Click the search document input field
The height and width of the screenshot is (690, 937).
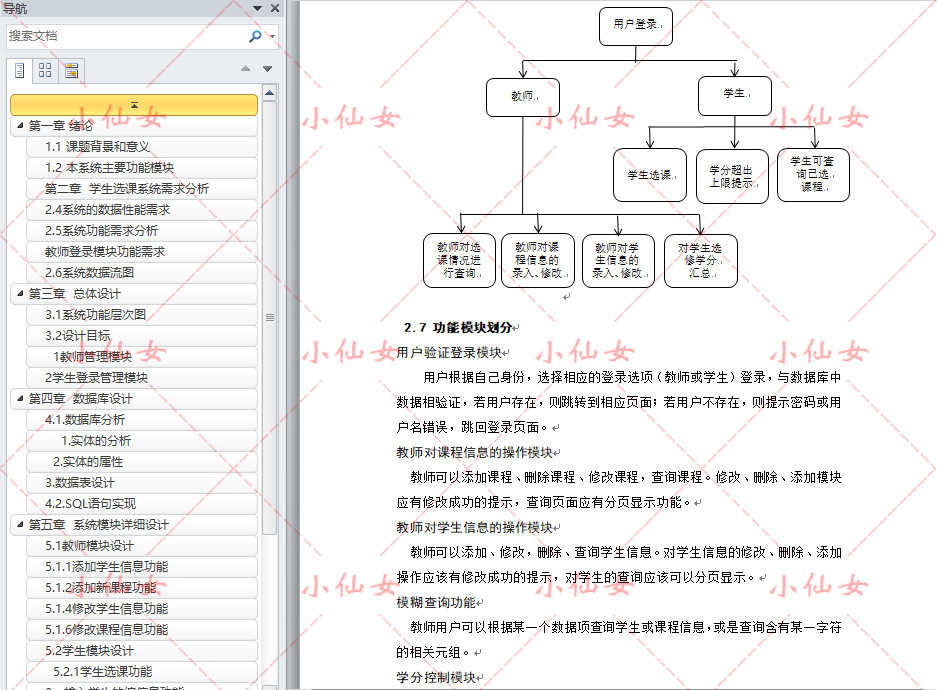(127, 36)
